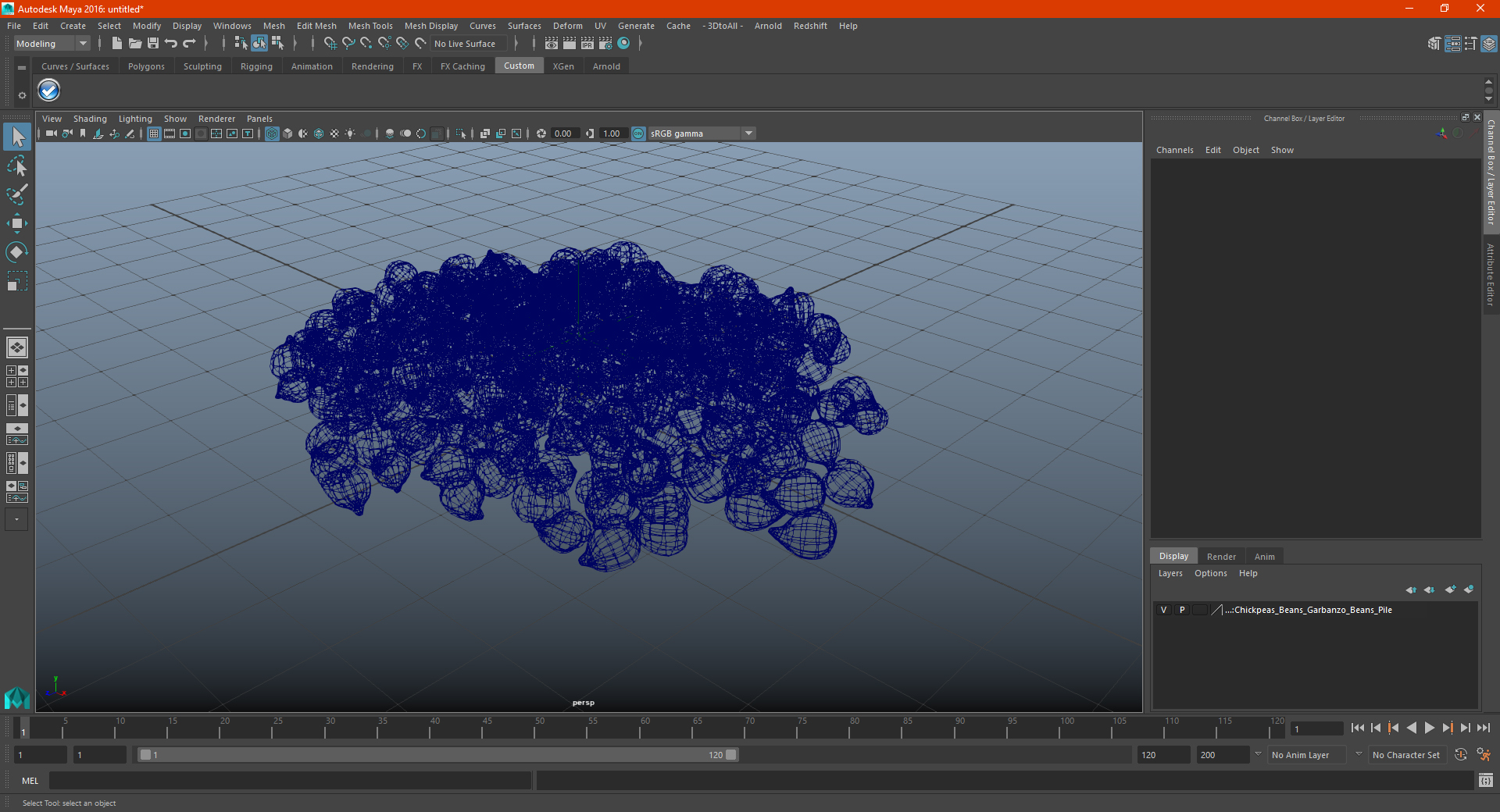The image size is (1500, 812).
Task: Use all lights bulb icon
Action: click(x=350, y=134)
